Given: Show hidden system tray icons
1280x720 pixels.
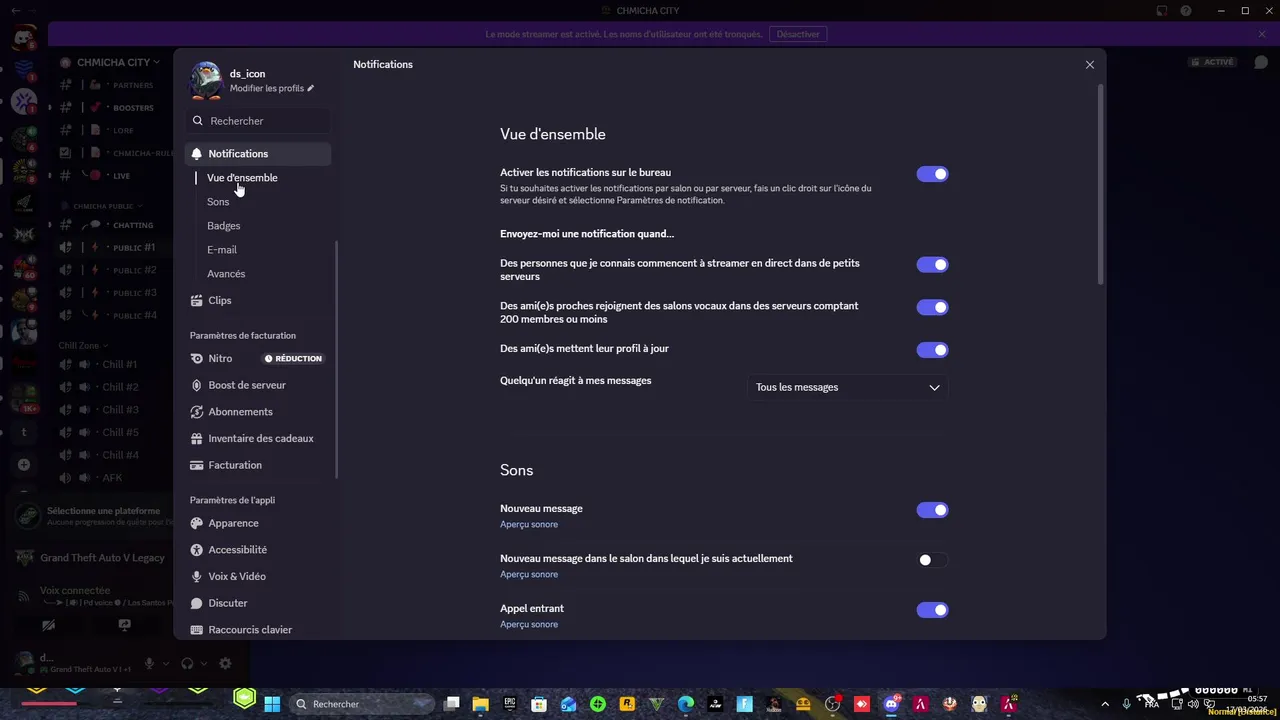Looking at the screenshot, I should click(x=1105, y=704).
